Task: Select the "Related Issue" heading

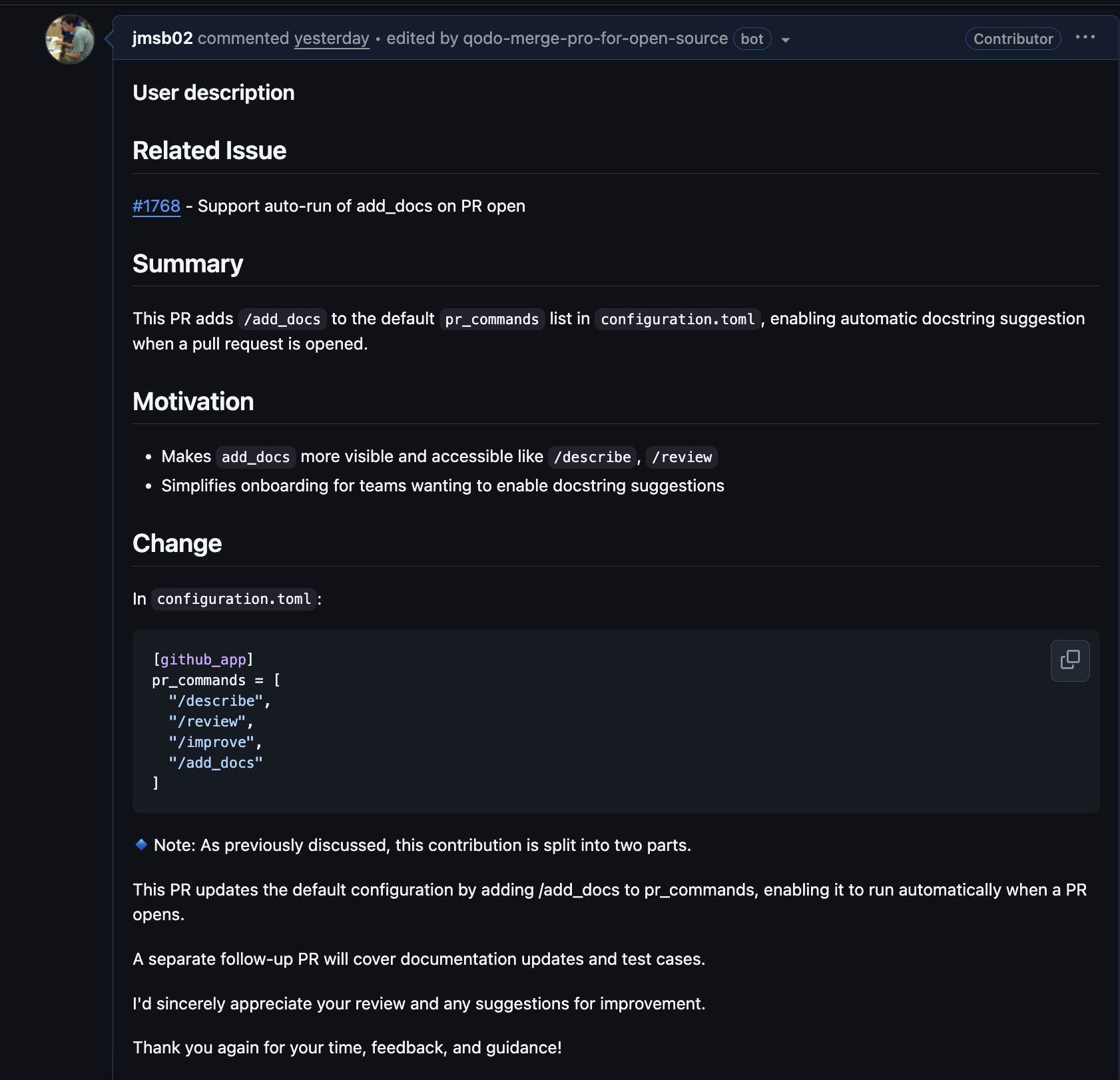Action: 209,150
